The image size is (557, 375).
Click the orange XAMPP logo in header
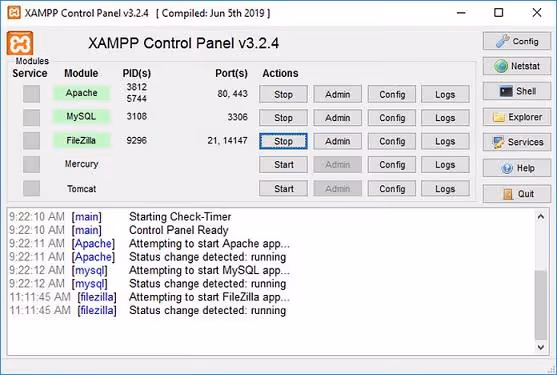[20, 43]
